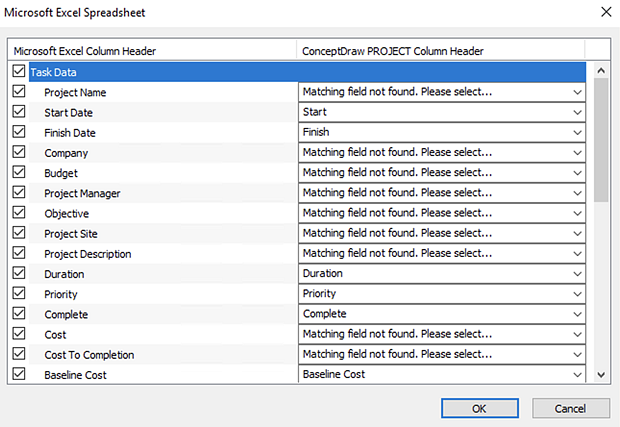The image size is (620, 427).
Task: Toggle the Complete checkbox
Action: coord(19,313)
